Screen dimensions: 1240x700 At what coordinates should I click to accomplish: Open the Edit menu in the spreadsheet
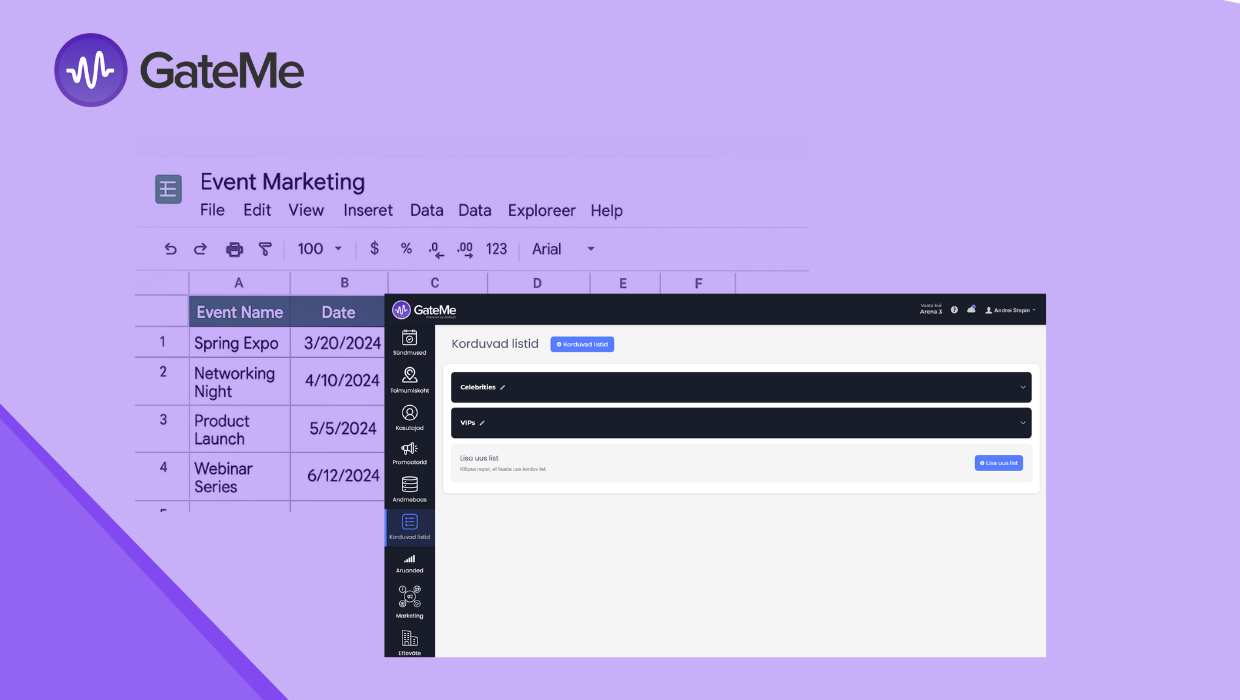point(257,210)
